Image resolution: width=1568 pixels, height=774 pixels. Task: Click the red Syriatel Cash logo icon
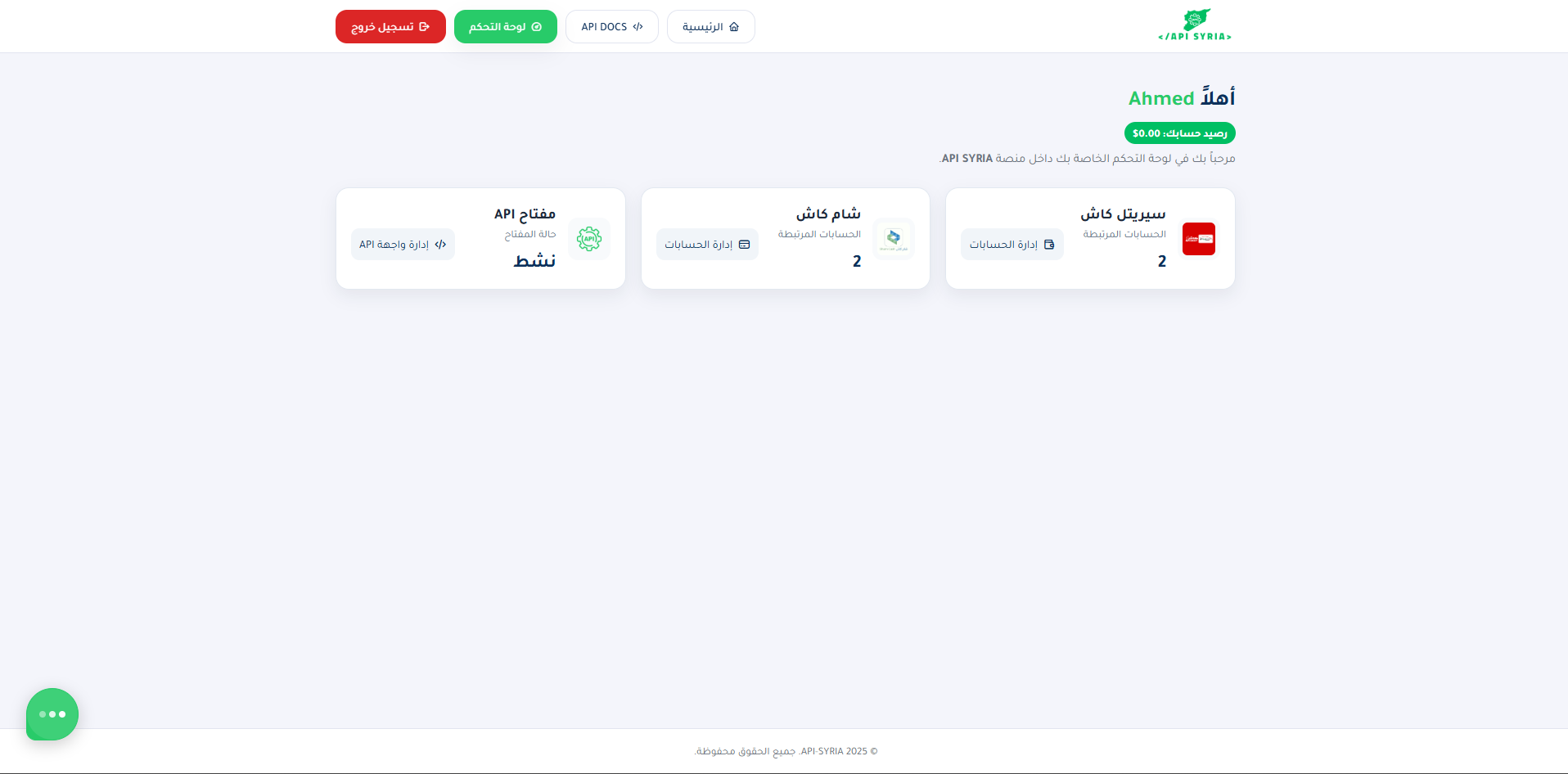(x=1198, y=239)
